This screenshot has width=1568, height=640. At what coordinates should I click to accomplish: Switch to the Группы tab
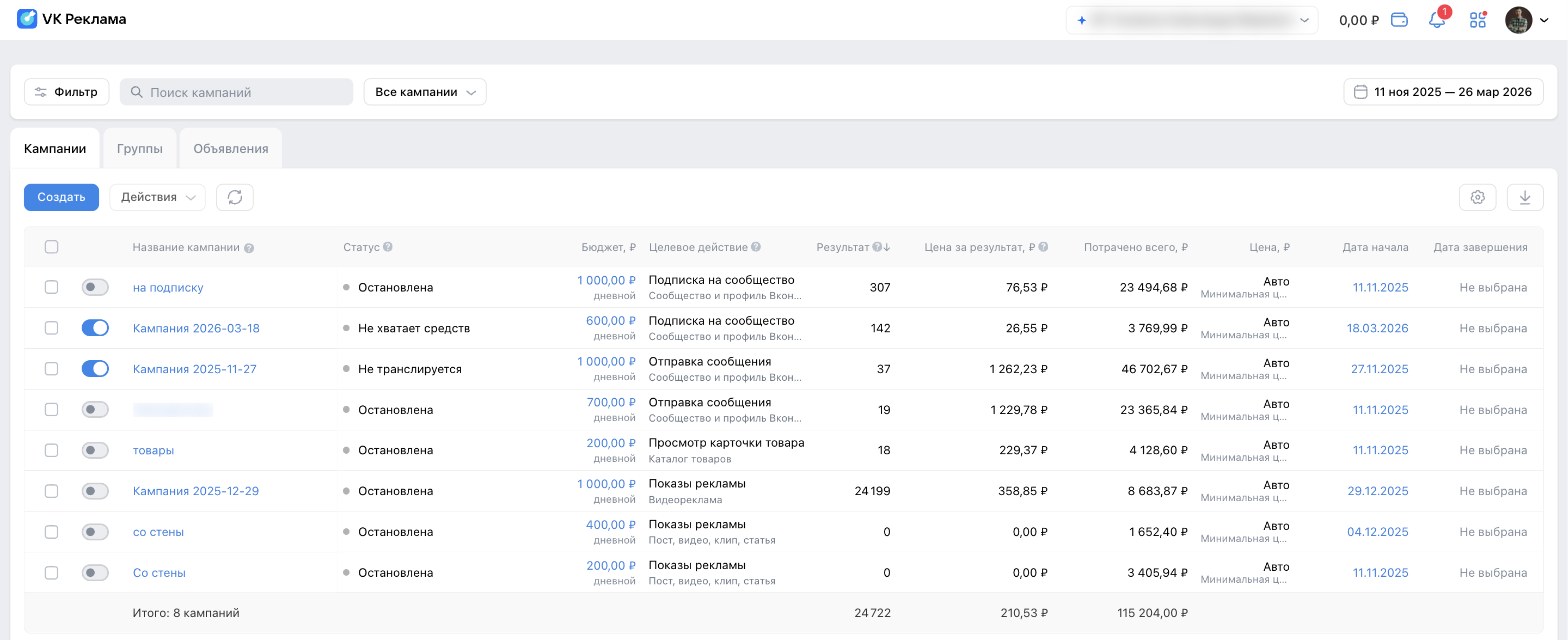click(x=139, y=148)
